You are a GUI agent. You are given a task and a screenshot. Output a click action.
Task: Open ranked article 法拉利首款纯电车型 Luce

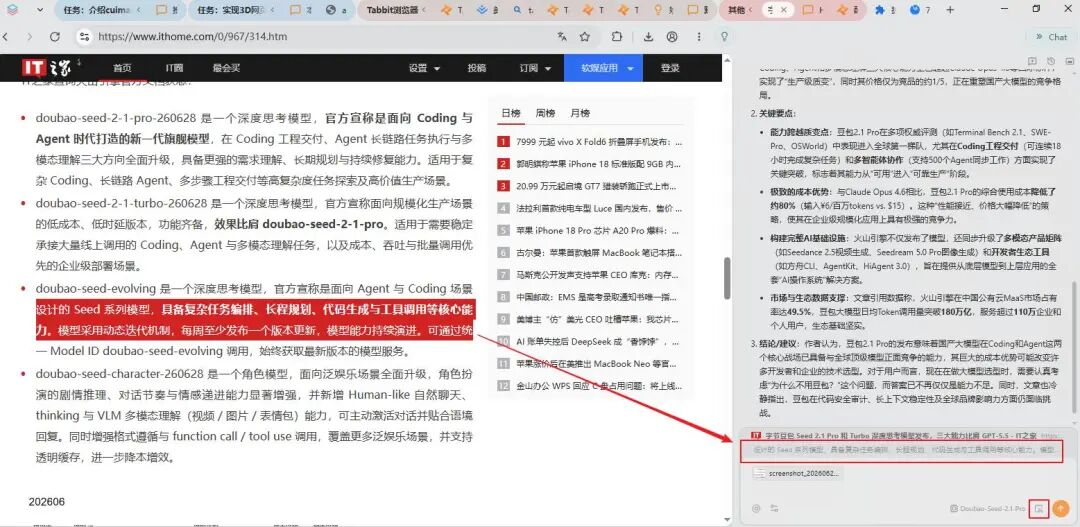point(599,208)
